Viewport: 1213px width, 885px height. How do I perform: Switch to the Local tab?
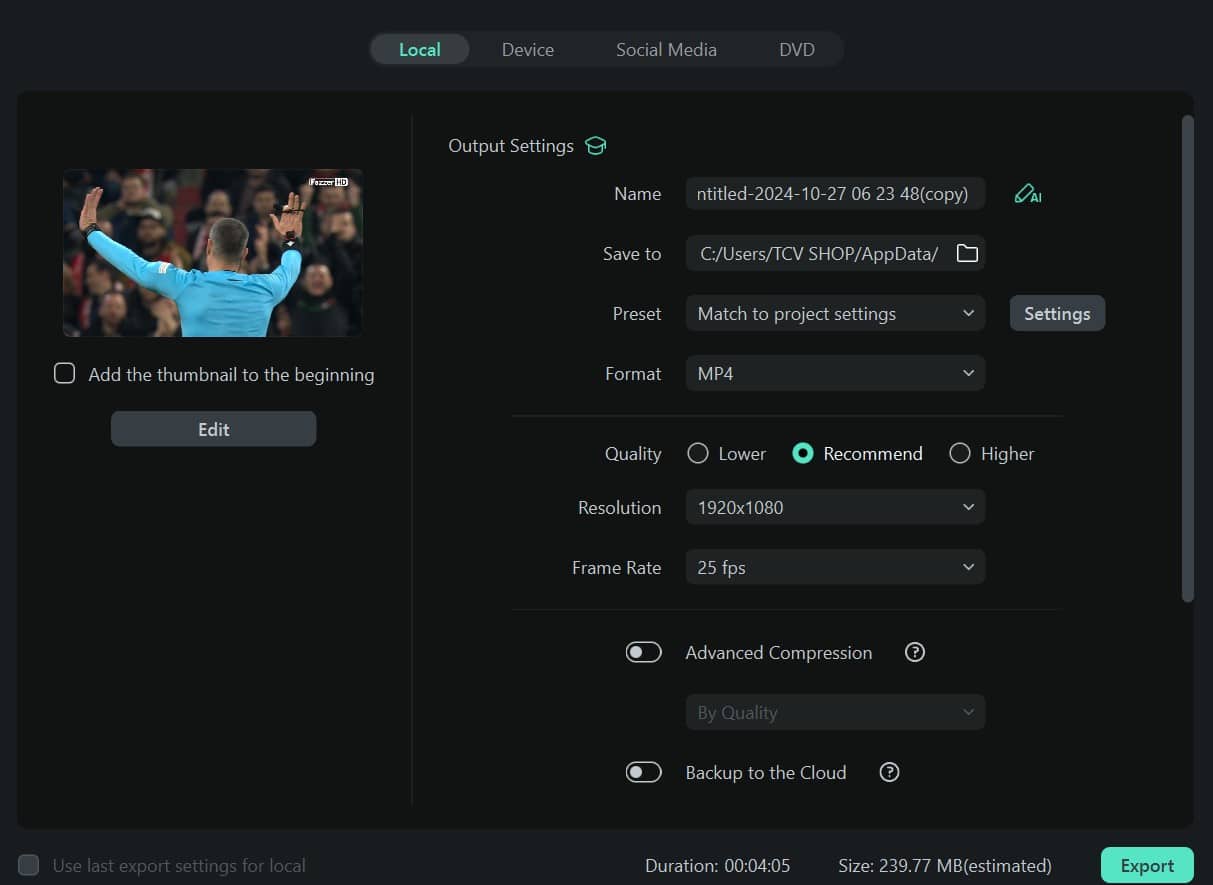pyautogui.click(x=420, y=49)
